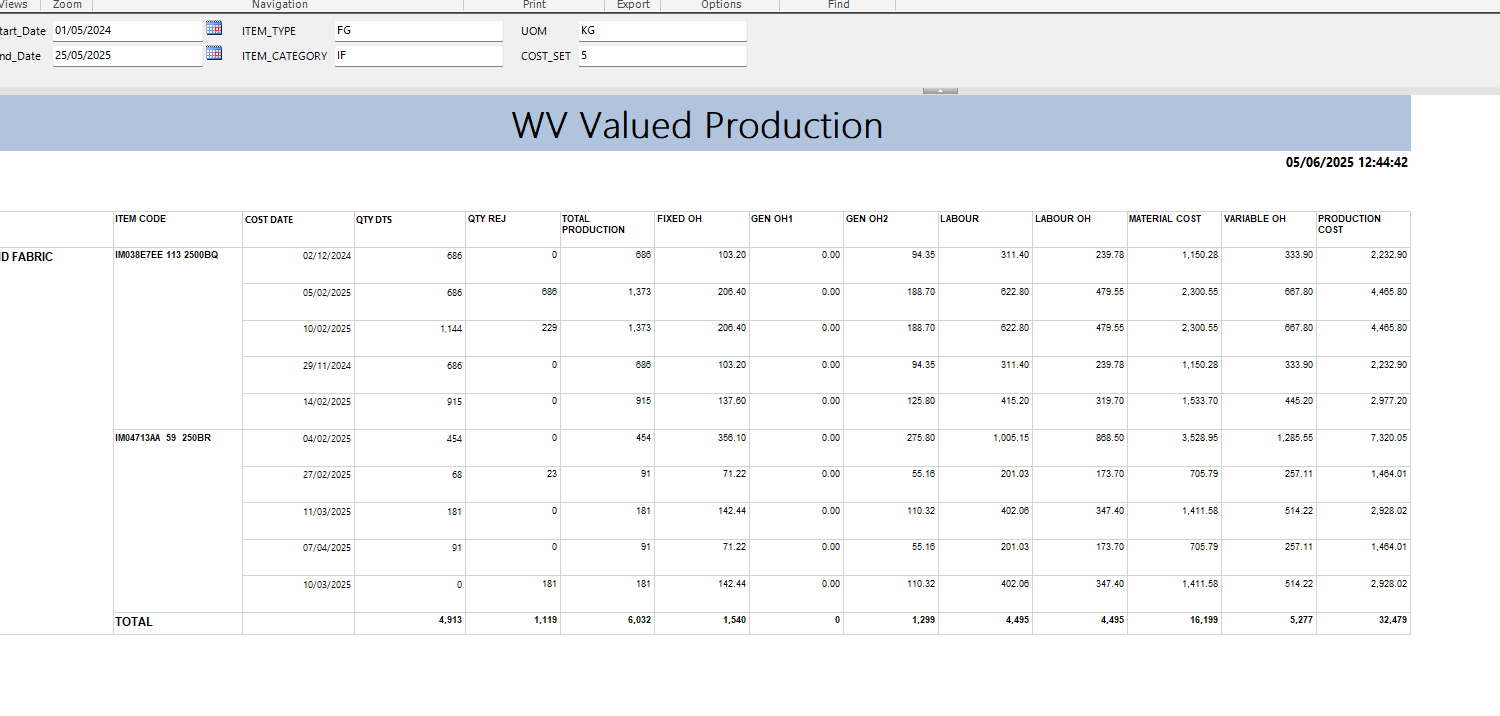
Task: Click the VARIABLE OH column header
Action: coord(1255,219)
